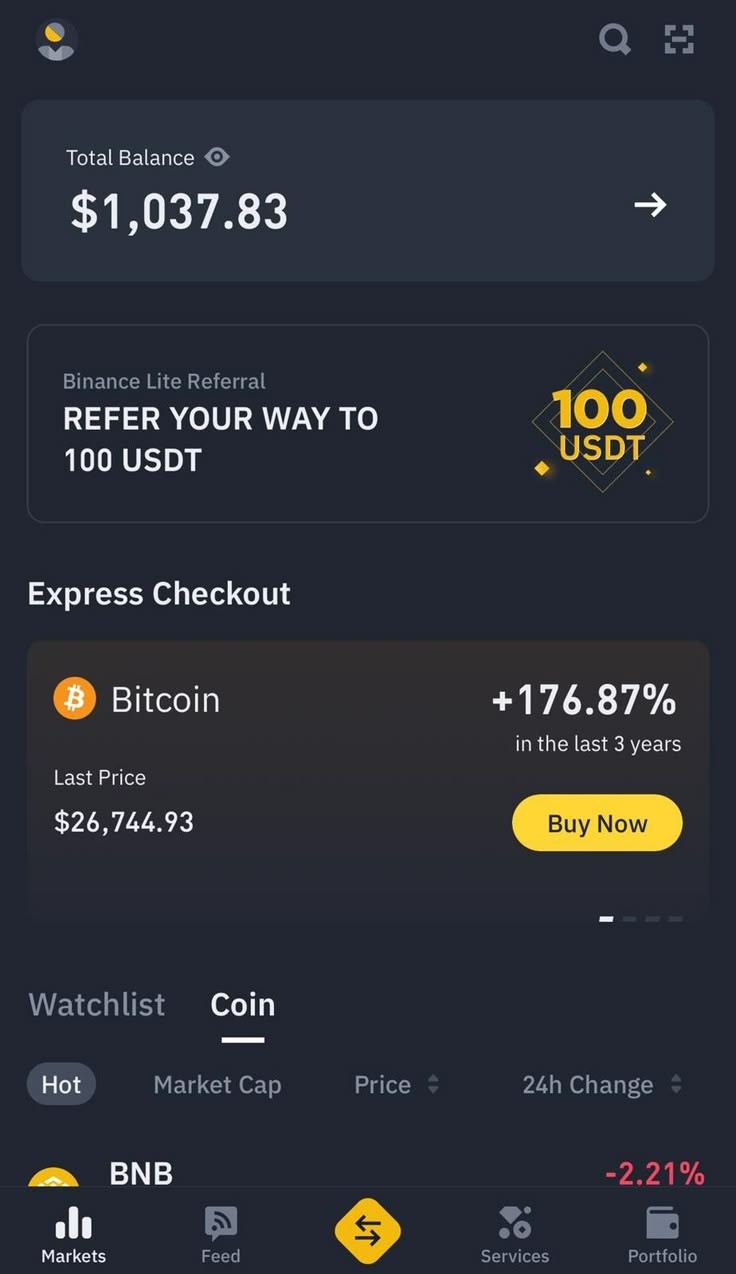Open the Binance Lite Referral banner
This screenshot has height=1274, width=736.
point(367,422)
